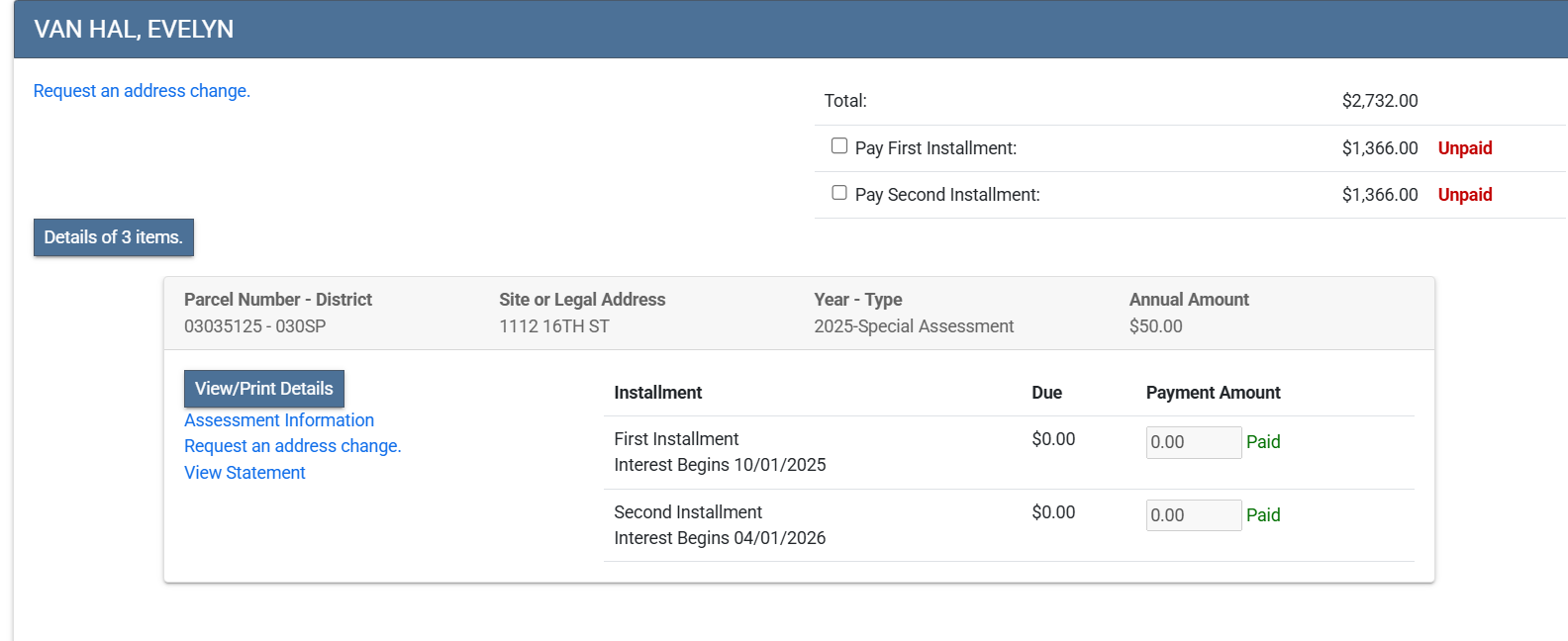1568x641 pixels.
Task: Click the Pay First Installment label text
Action: coord(935,148)
